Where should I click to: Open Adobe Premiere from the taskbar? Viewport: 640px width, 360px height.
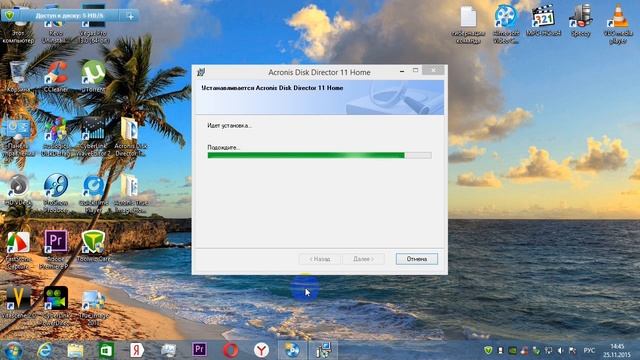pyautogui.click(x=199, y=350)
